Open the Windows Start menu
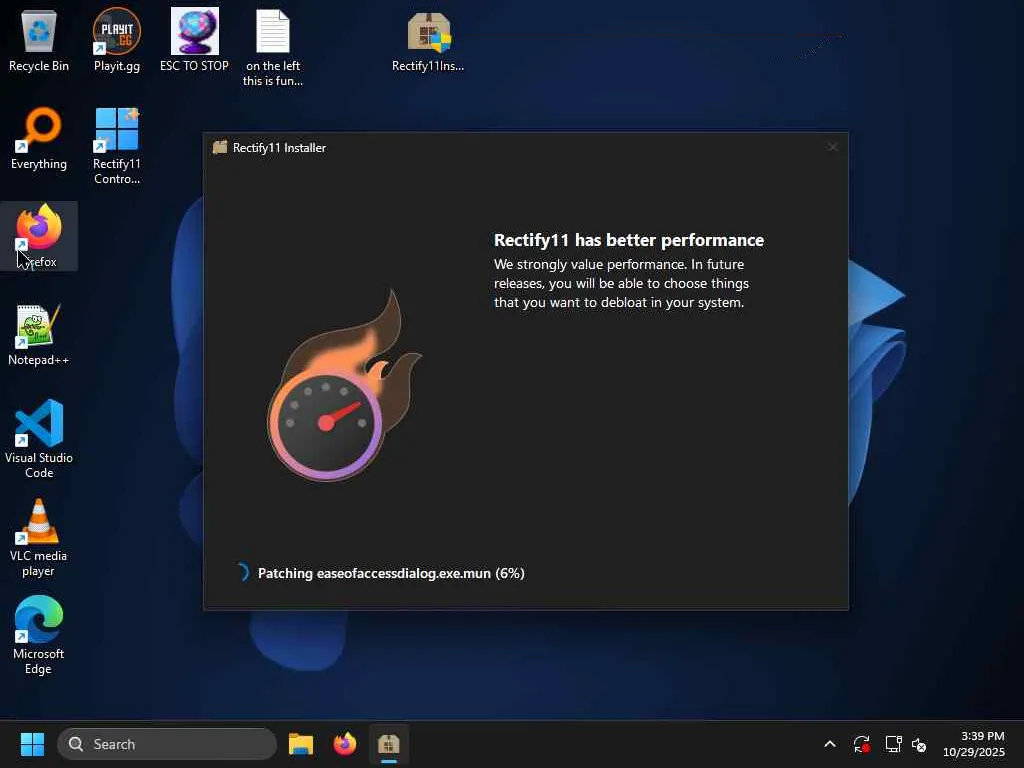1024x768 pixels. pos(32,744)
